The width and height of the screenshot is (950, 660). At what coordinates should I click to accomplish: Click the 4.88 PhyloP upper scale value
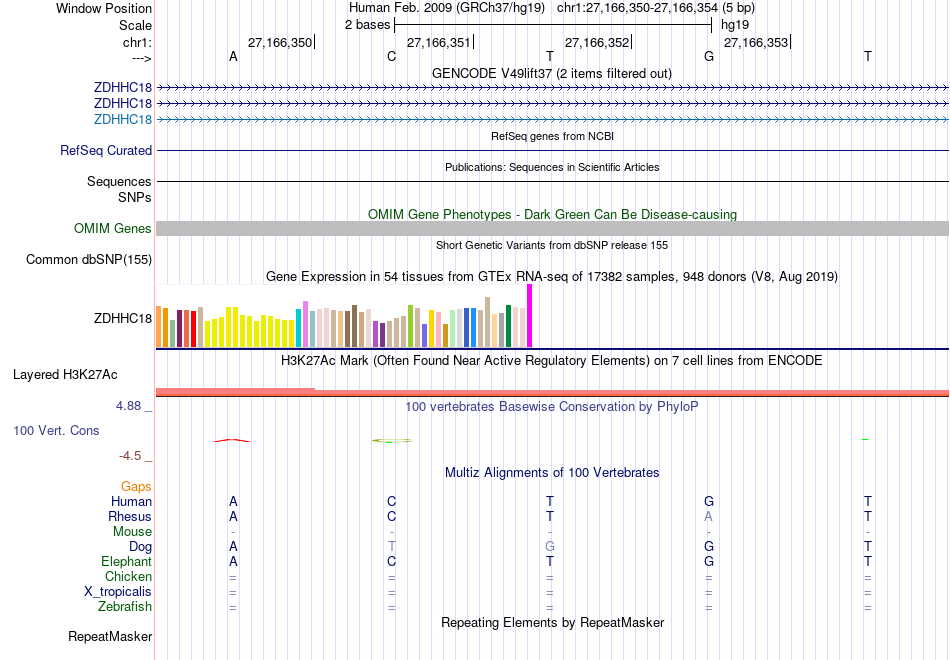coord(128,406)
